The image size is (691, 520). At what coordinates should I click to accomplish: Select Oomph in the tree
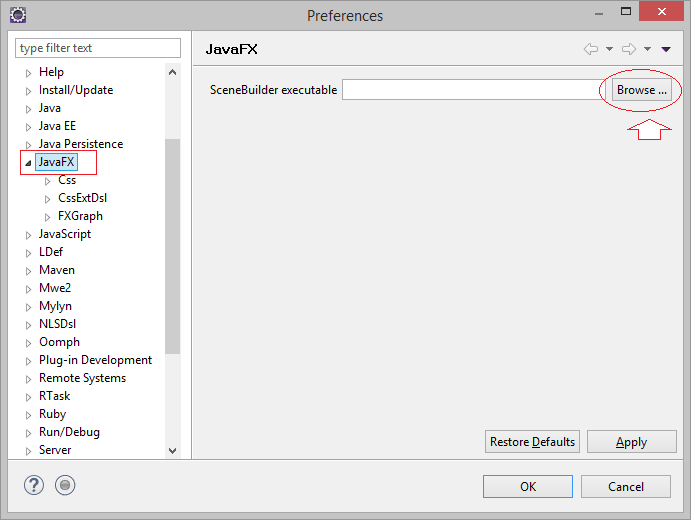(59, 342)
